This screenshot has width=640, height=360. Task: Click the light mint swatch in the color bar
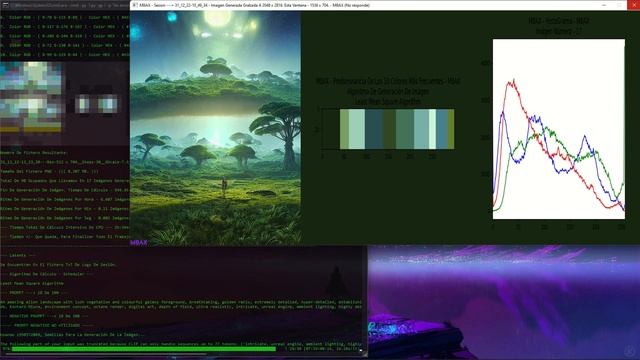click(357, 129)
